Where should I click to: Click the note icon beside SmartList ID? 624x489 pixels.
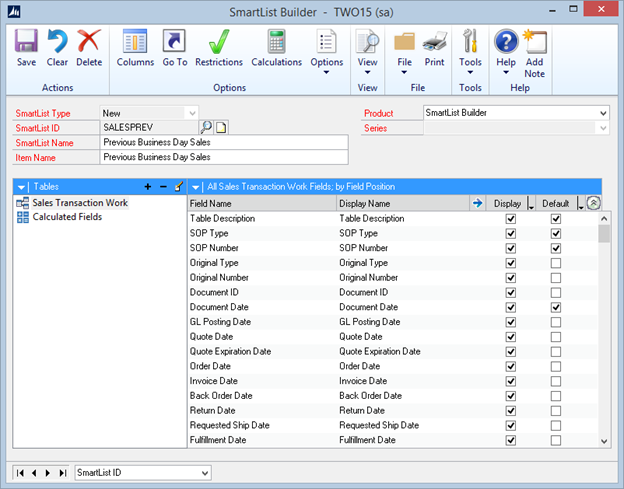pos(221,127)
